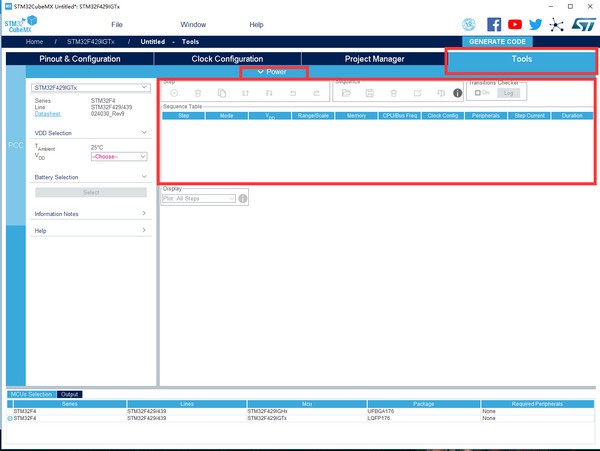Open the Window menu
This screenshot has width=600, height=451.
[x=193, y=24]
